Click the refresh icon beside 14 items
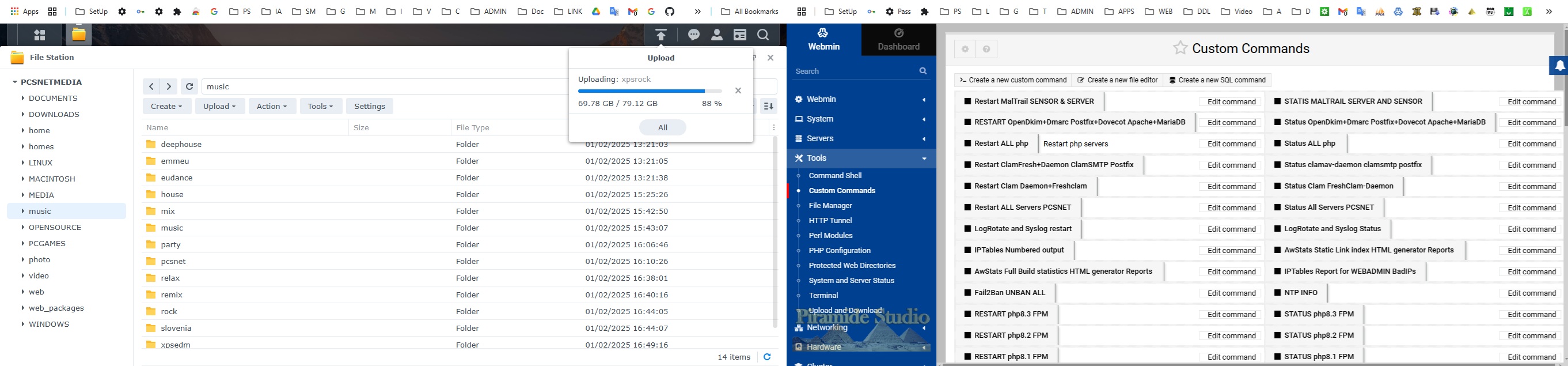Image resolution: width=1568 pixels, height=366 pixels. point(767,357)
